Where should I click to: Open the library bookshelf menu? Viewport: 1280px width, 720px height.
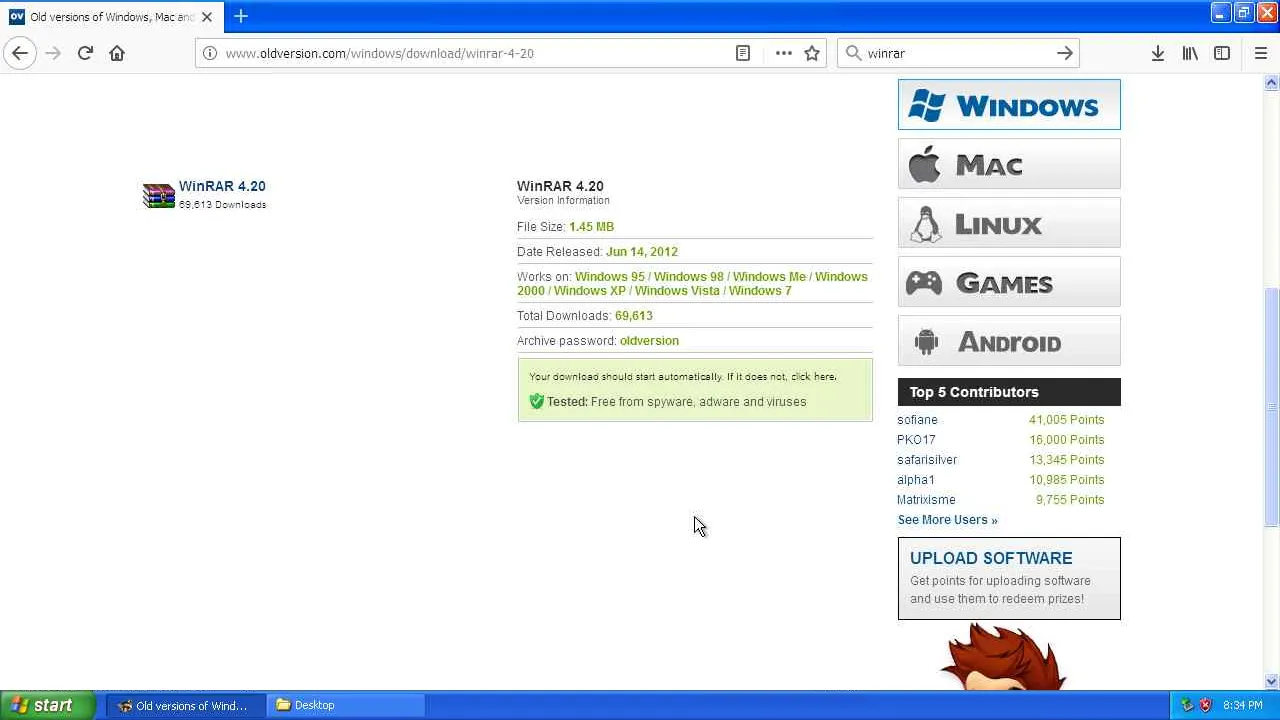pyautogui.click(x=1190, y=53)
